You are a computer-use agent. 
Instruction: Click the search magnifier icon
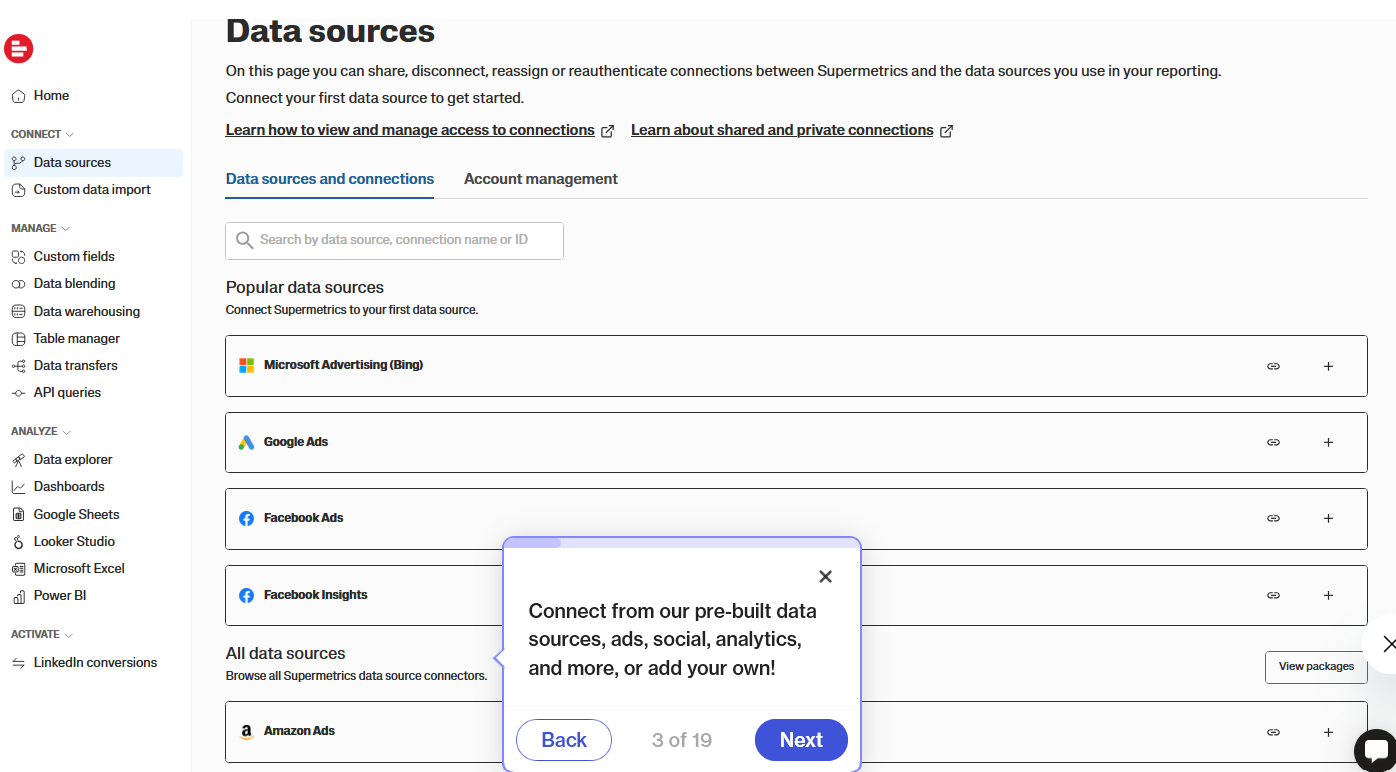pyautogui.click(x=244, y=241)
